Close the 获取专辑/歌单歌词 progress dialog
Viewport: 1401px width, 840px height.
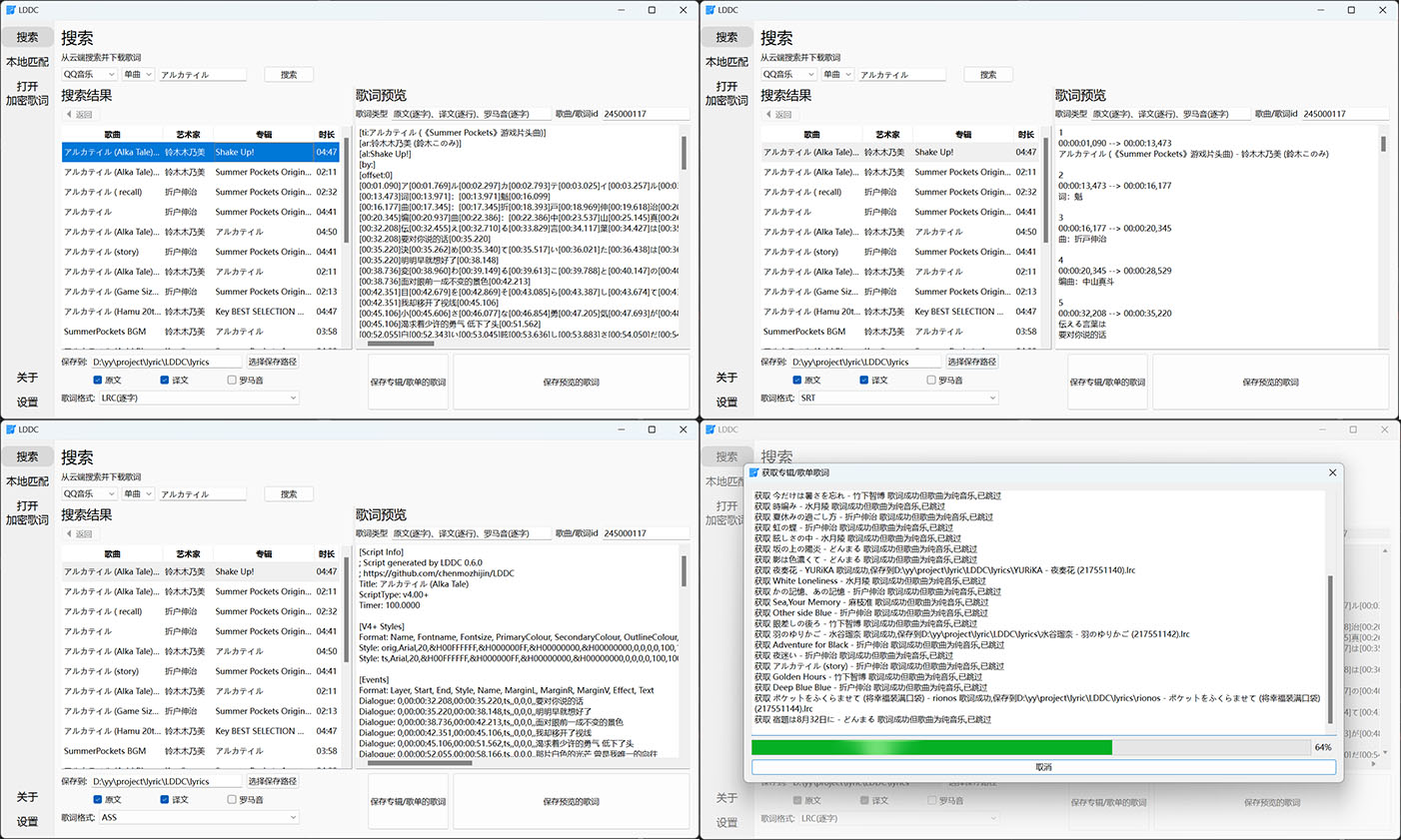(1332, 472)
